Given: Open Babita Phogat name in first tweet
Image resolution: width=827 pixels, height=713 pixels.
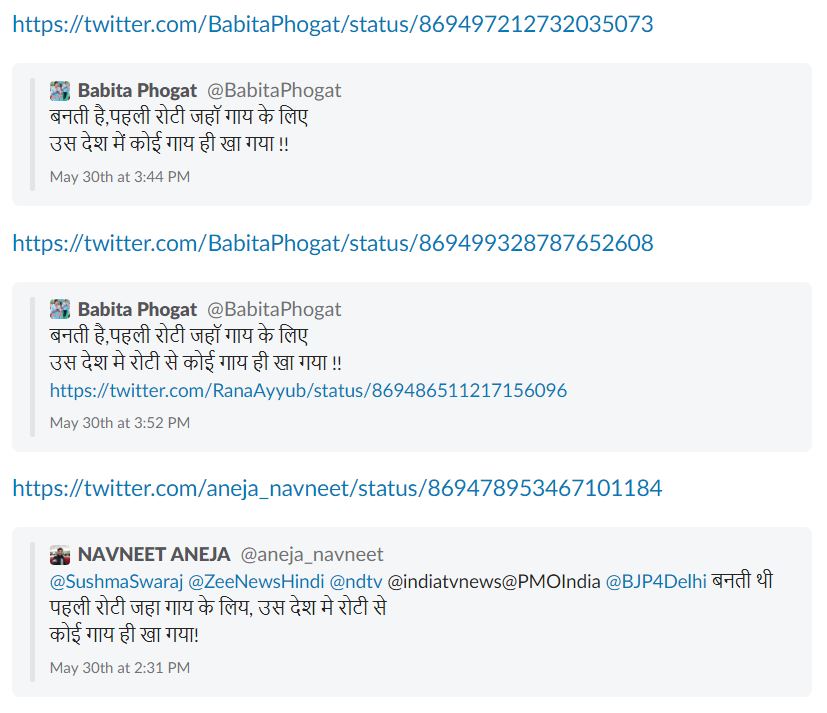Looking at the screenshot, I should (x=137, y=91).
